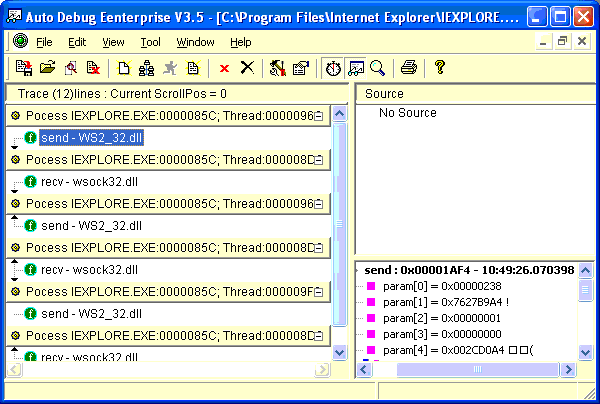The height and width of the screenshot is (404, 600).
Task: Close the inner document window
Action: tap(582, 41)
